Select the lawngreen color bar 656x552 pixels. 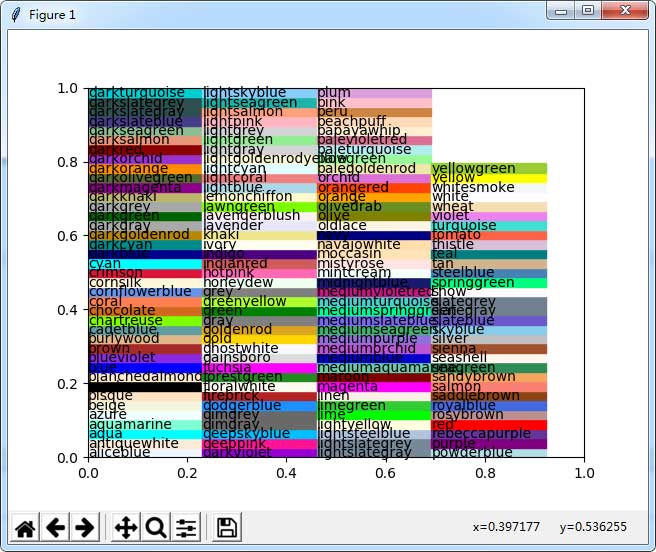pyautogui.click(x=260, y=207)
